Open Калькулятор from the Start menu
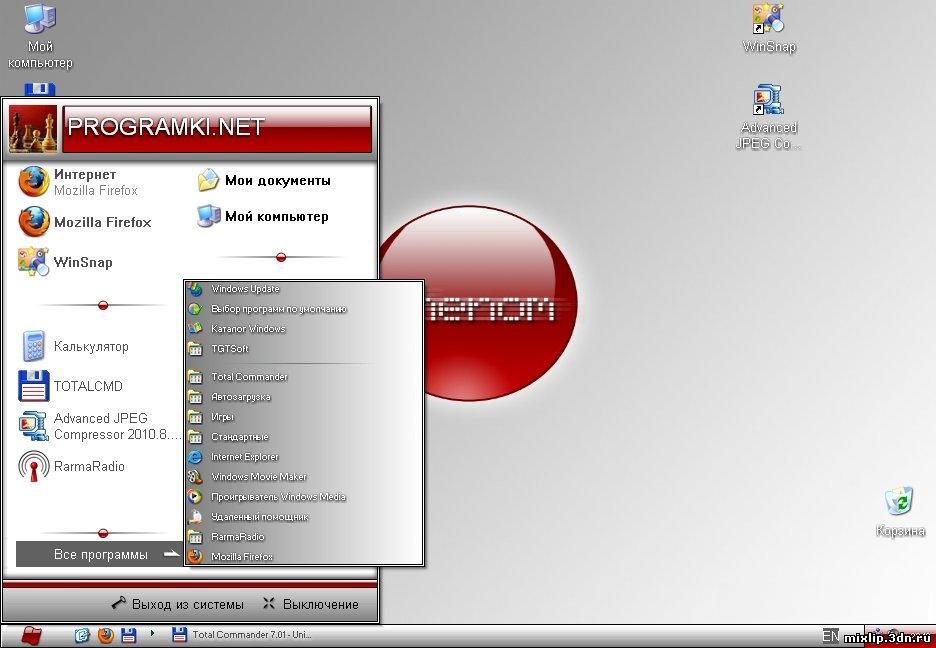 pos(73,346)
